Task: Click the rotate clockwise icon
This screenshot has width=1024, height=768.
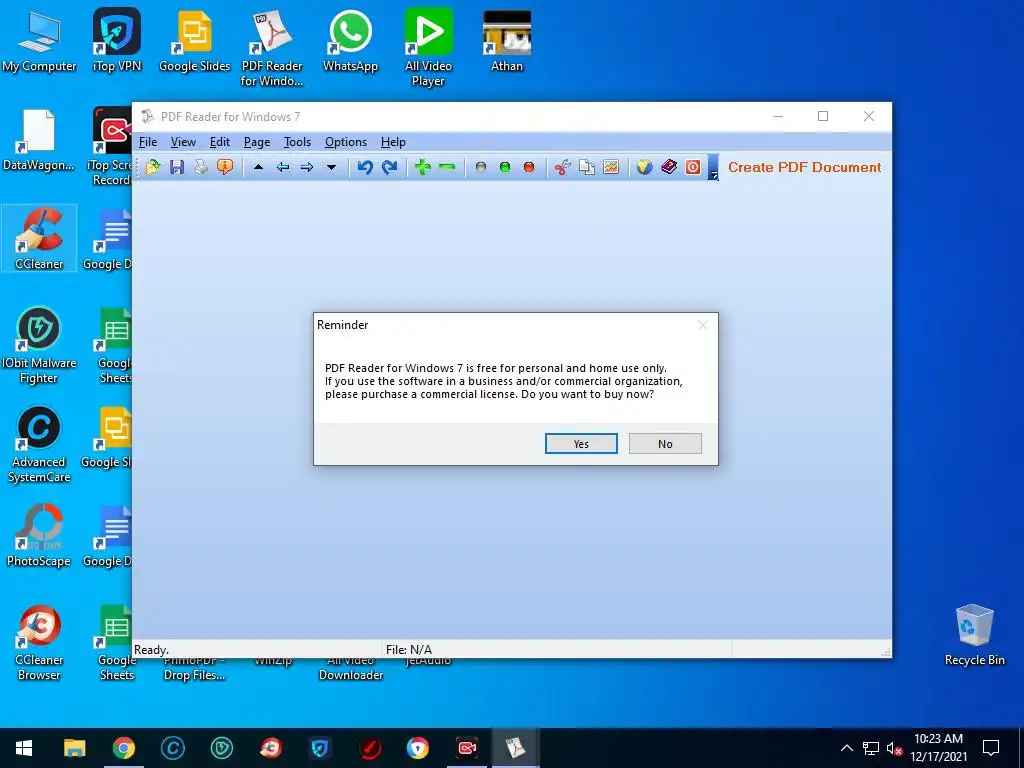Action: 390,167
